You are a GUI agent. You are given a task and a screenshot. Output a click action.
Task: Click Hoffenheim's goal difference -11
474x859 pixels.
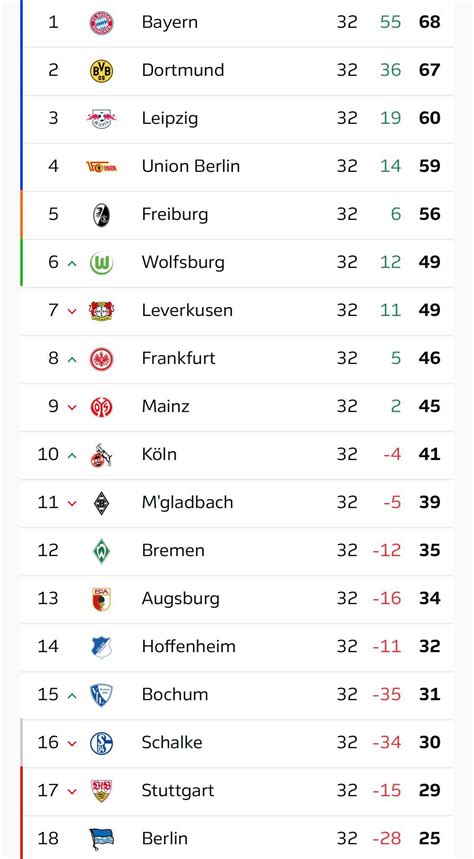click(x=387, y=646)
